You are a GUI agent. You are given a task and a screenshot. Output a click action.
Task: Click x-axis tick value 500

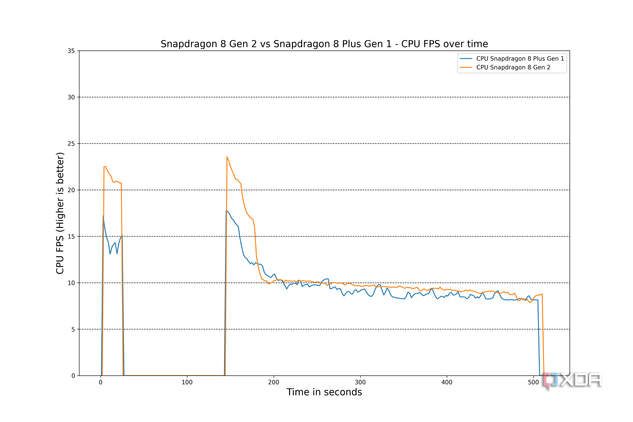coord(533,382)
